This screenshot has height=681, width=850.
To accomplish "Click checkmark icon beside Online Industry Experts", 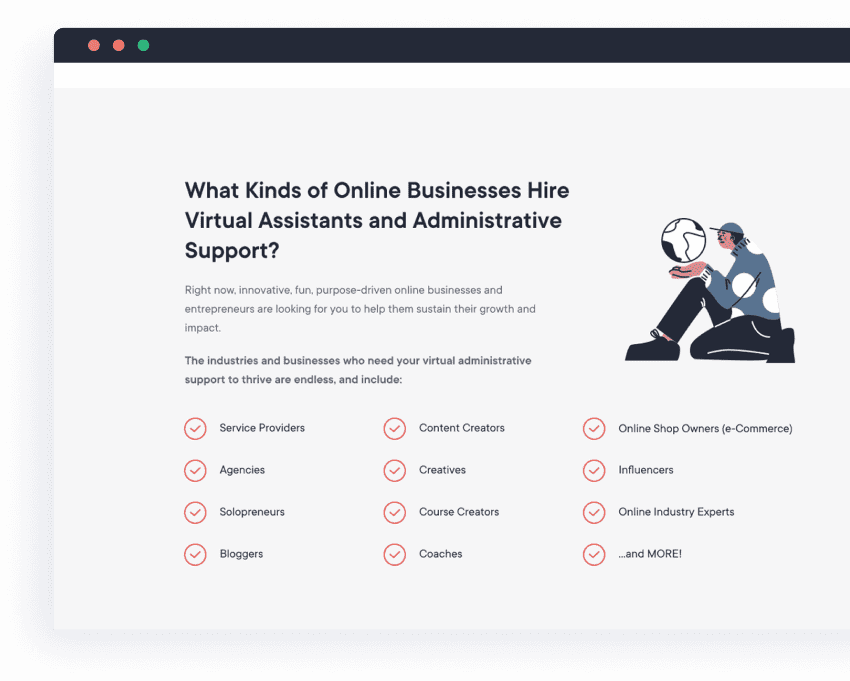I will (x=594, y=512).
